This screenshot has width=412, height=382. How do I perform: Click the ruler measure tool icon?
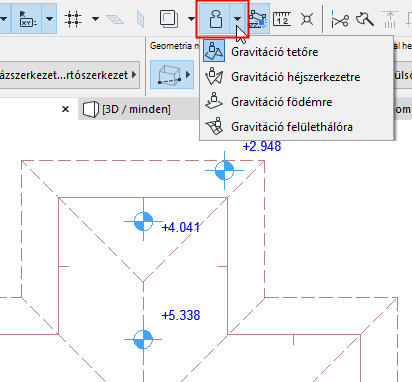pyautogui.click(x=282, y=19)
